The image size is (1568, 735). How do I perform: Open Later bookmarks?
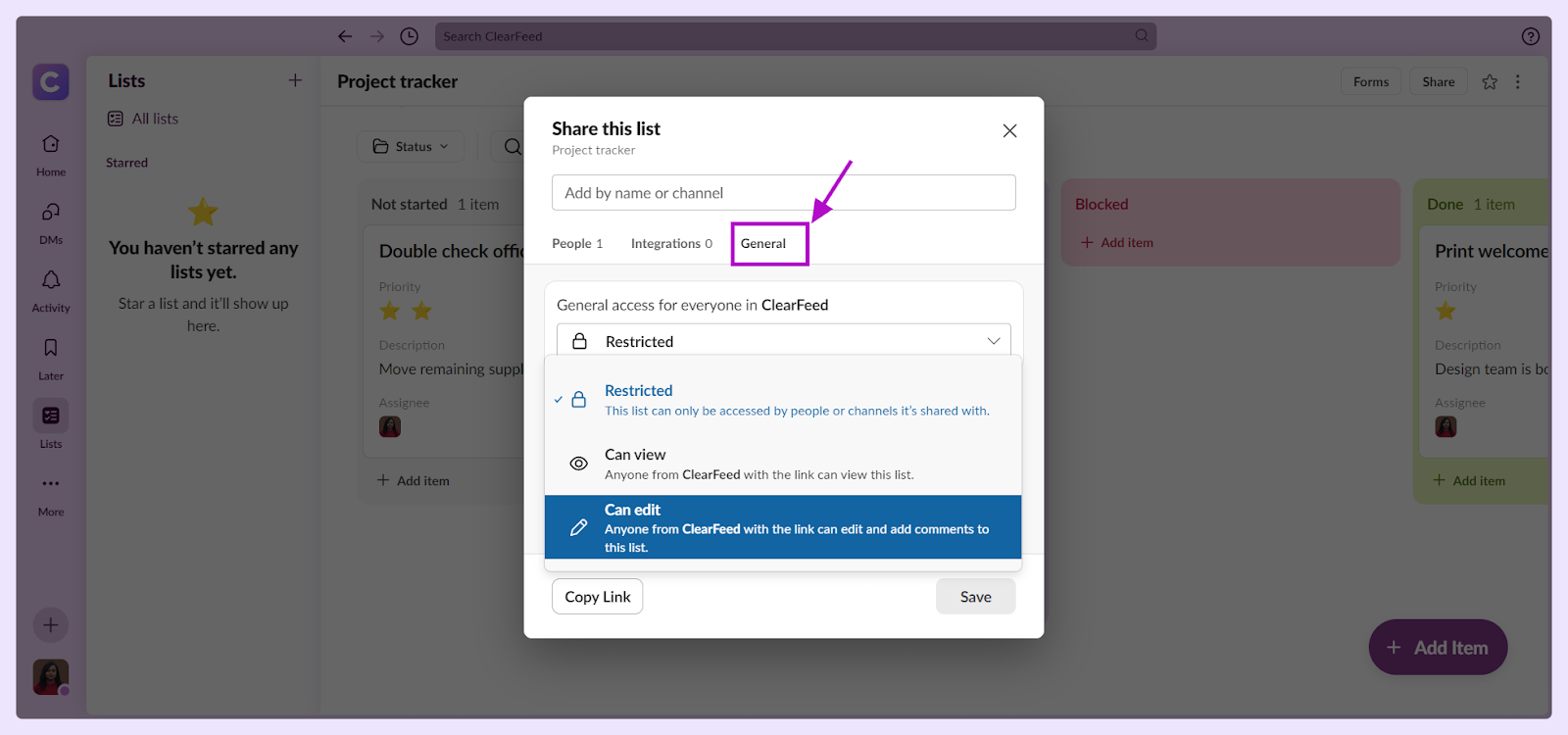pyautogui.click(x=51, y=359)
